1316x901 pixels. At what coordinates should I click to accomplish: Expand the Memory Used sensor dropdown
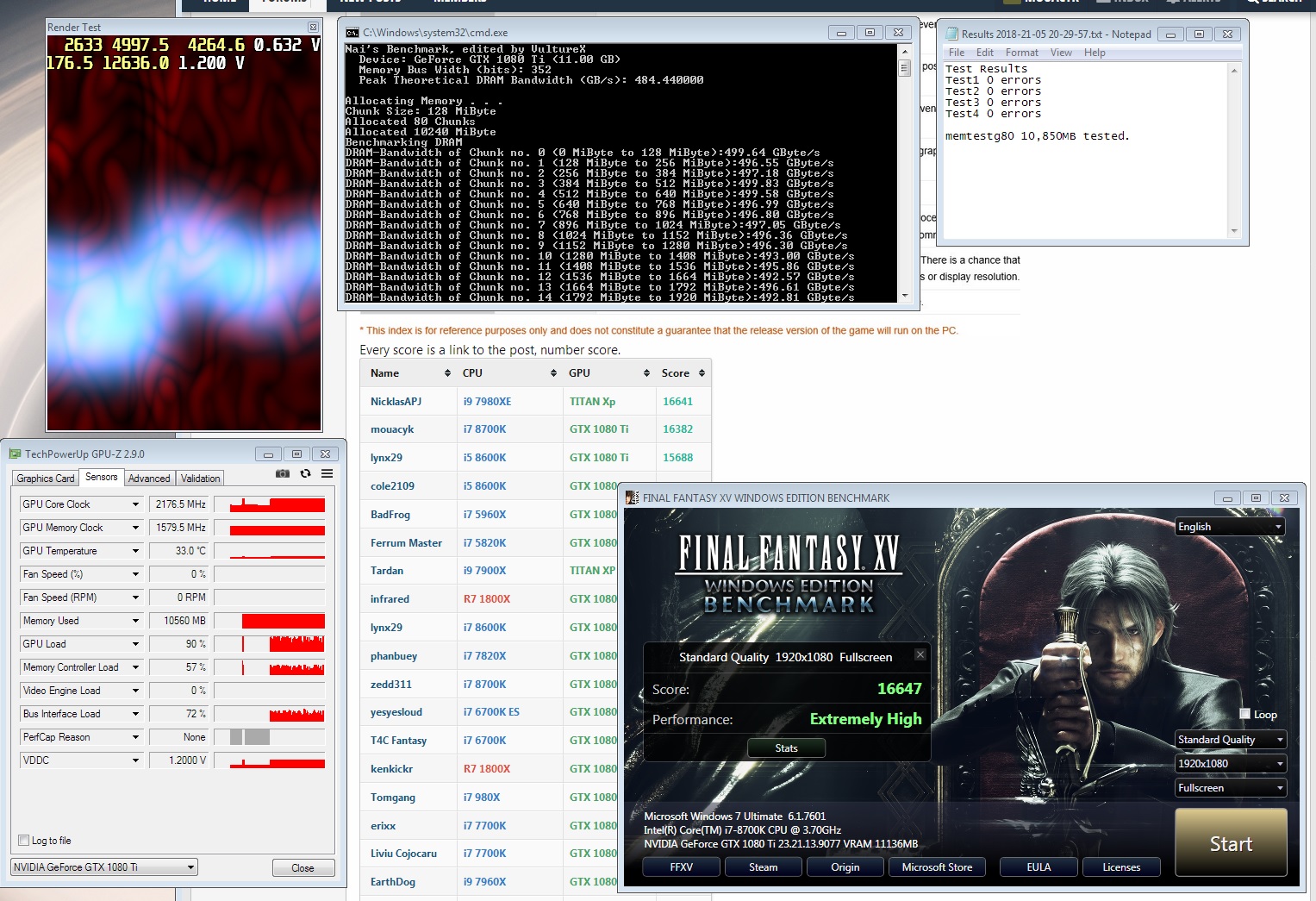135,621
